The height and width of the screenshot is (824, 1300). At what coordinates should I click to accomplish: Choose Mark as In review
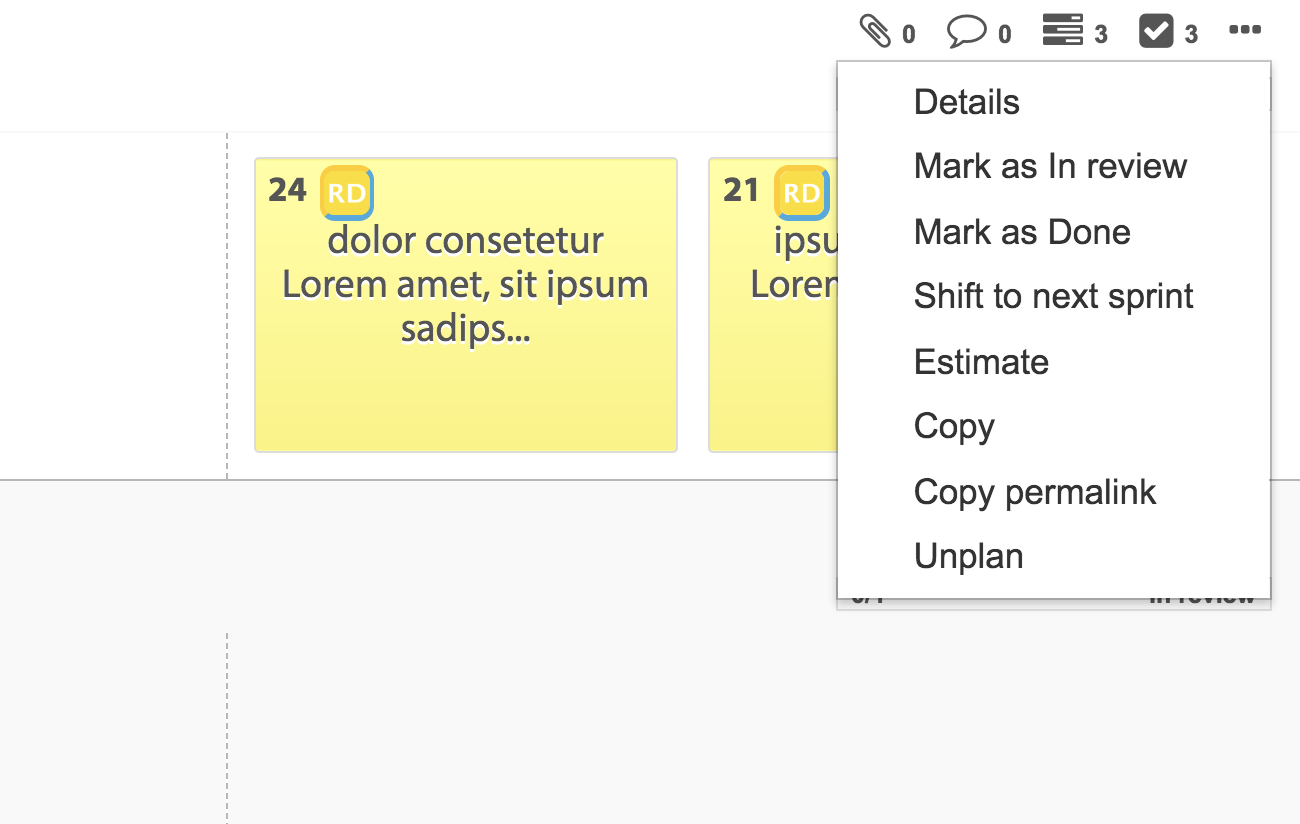tap(1050, 166)
